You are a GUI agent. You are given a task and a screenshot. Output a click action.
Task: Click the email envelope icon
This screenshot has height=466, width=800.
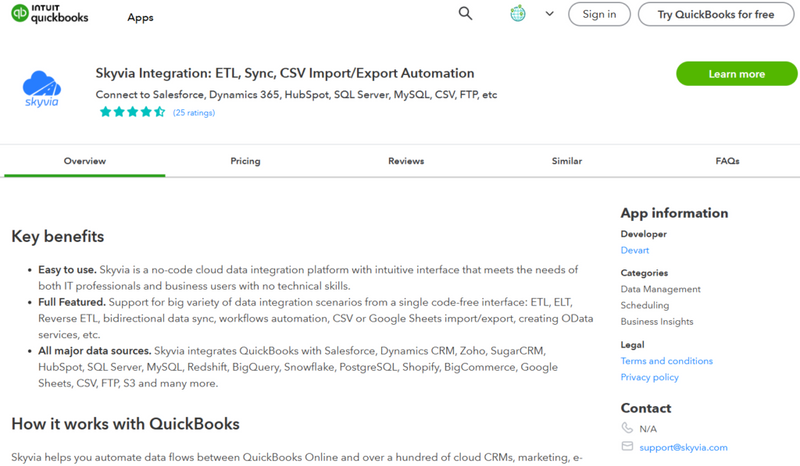click(627, 447)
